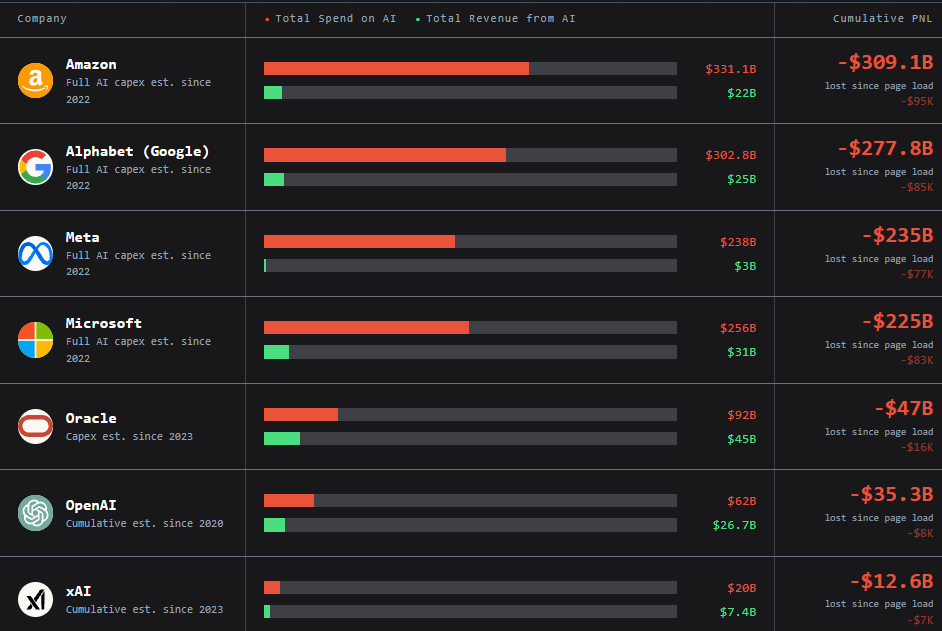Select Oracle's green AI revenue bar
942x631 pixels.
coord(282,439)
